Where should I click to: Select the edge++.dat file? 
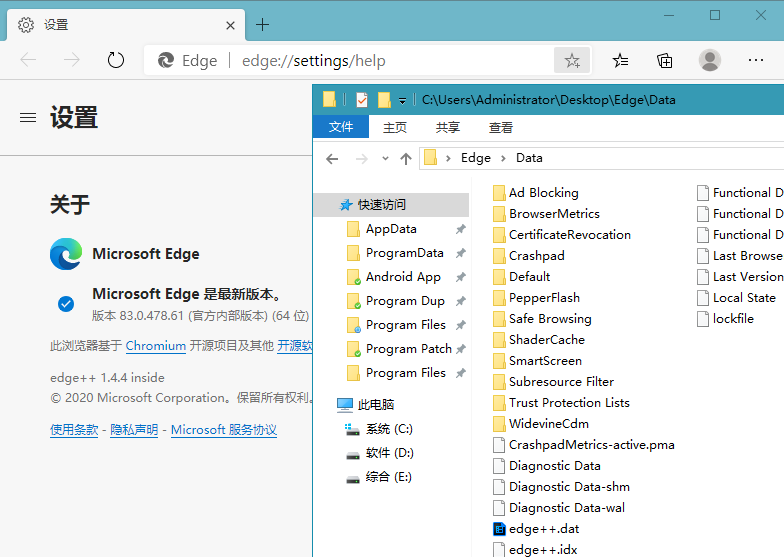[x=536, y=528]
